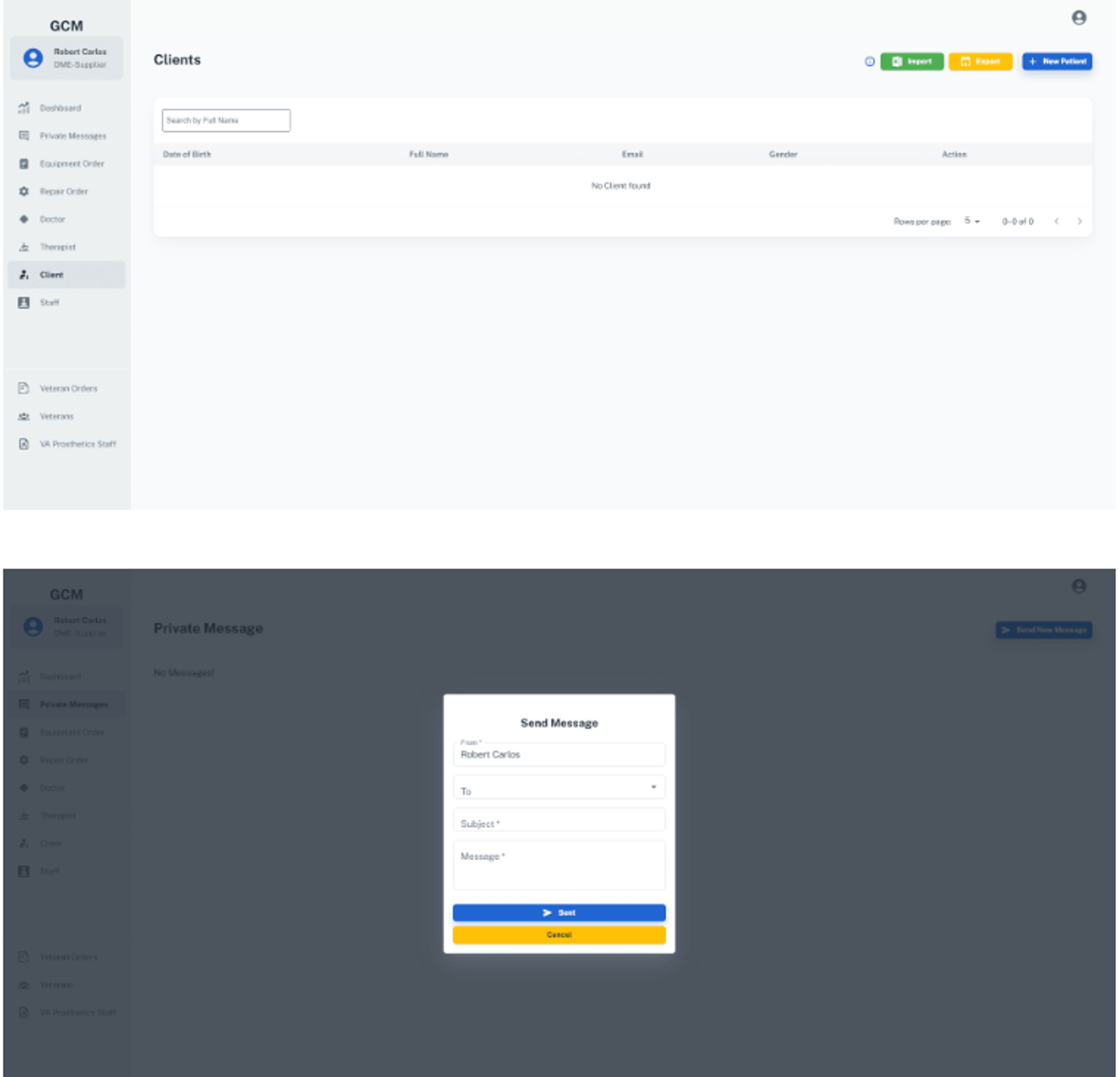1120x1077 pixels.
Task: Click the Client icon in Private Message screen sidebar
Action: coord(23,843)
